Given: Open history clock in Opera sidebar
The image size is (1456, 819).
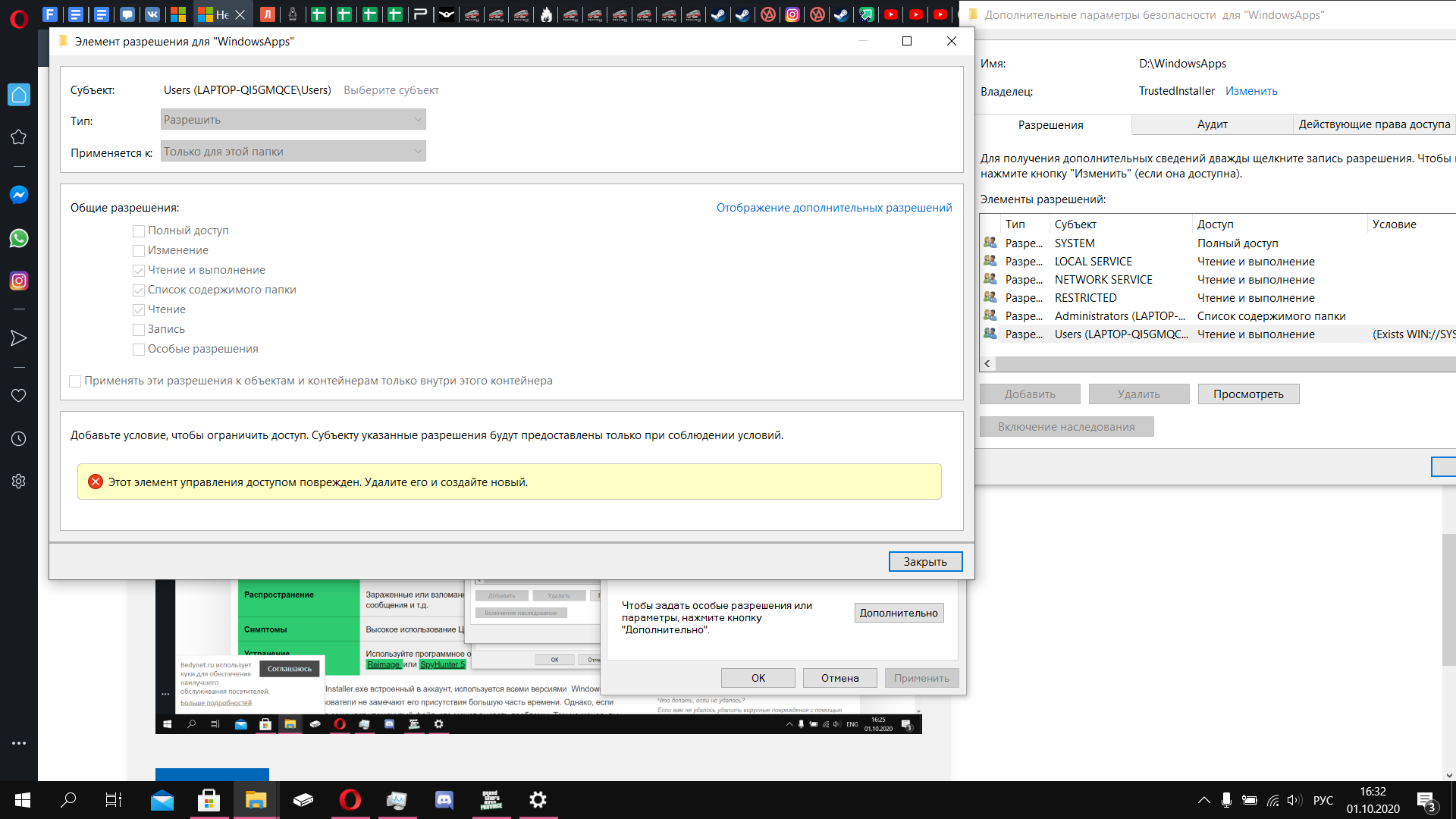Looking at the screenshot, I should (x=19, y=438).
